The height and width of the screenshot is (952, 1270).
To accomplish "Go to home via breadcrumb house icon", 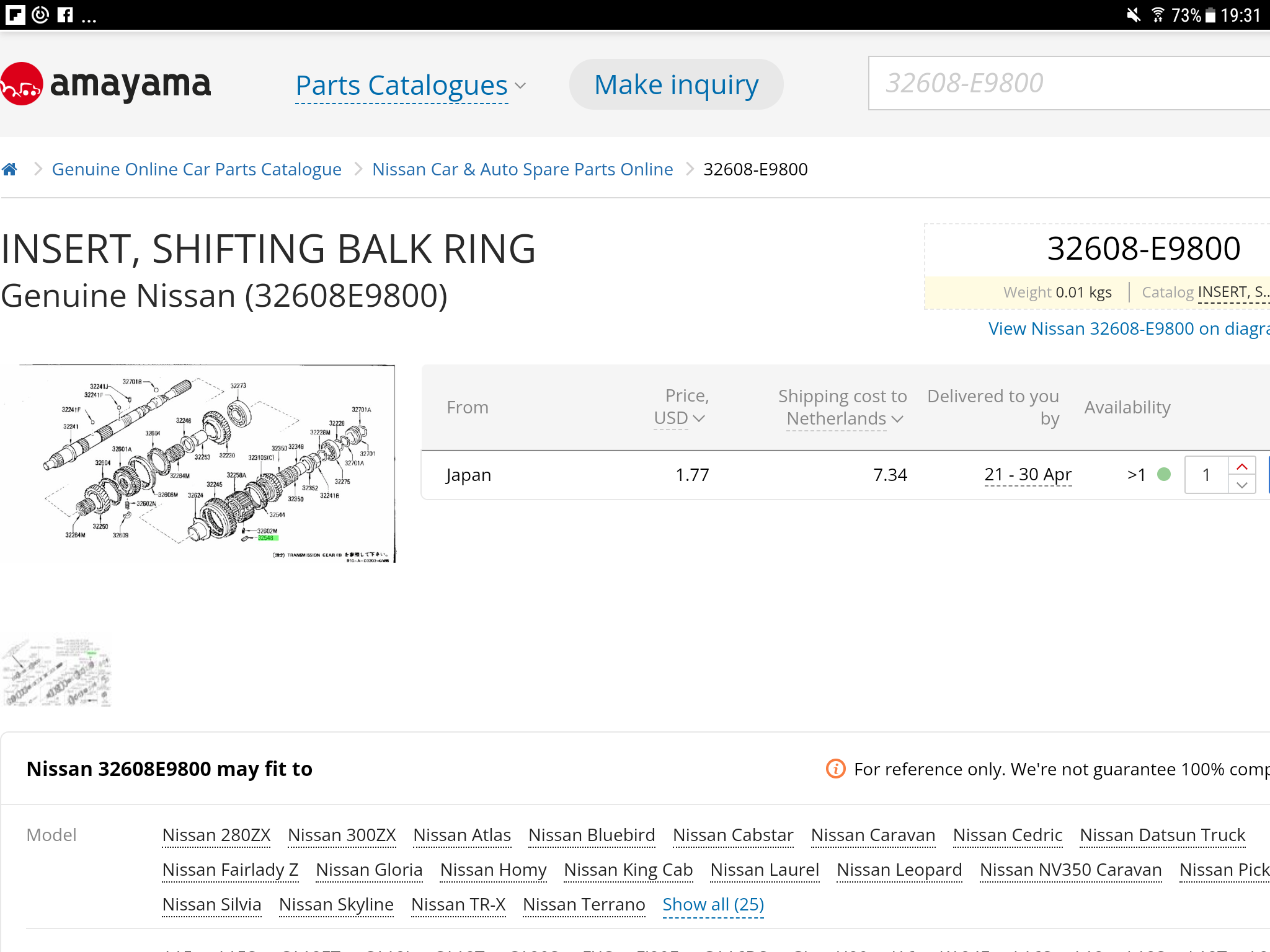I will click(x=9, y=169).
